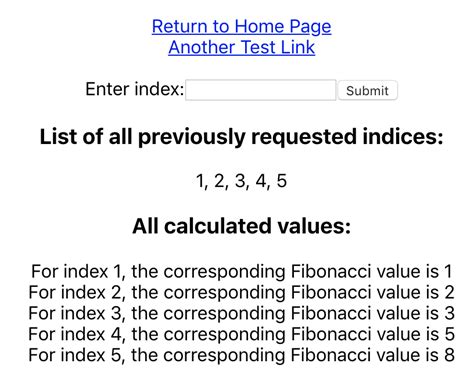The height and width of the screenshot is (374, 474).
Task: Open the Return to Home Page link
Action: 241,26
